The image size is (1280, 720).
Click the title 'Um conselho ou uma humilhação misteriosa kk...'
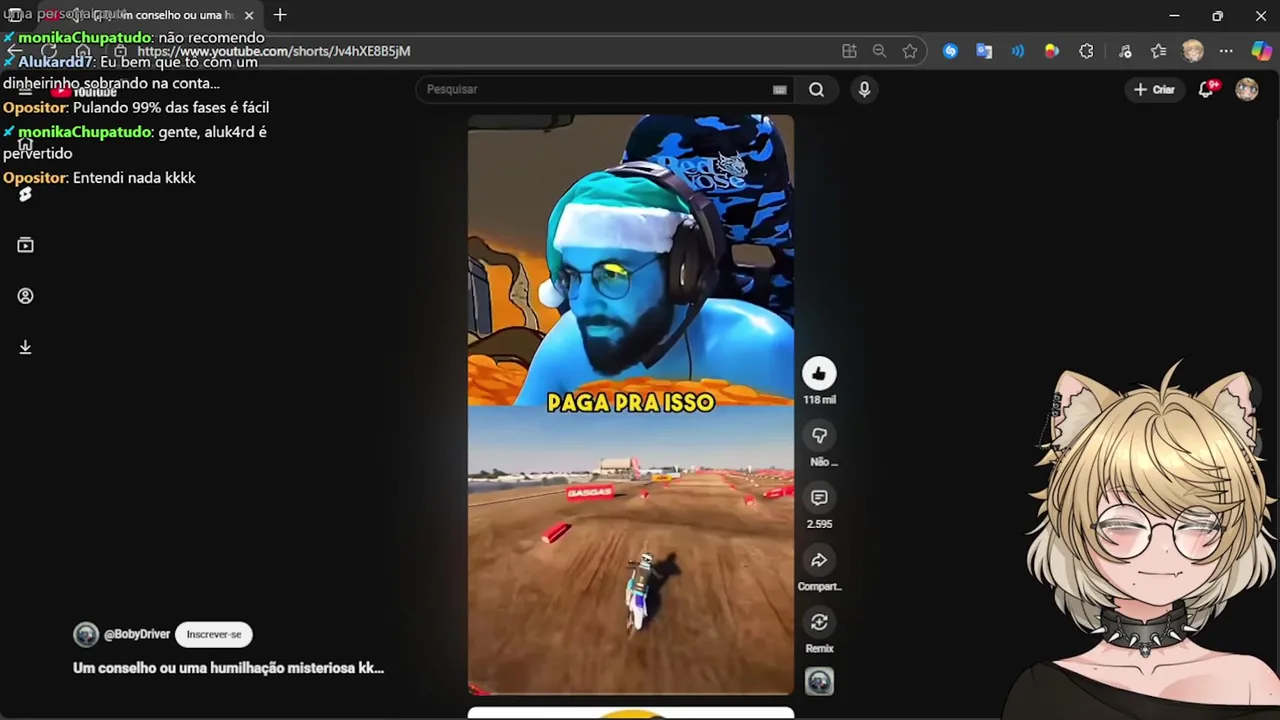pyautogui.click(x=228, y=668)
